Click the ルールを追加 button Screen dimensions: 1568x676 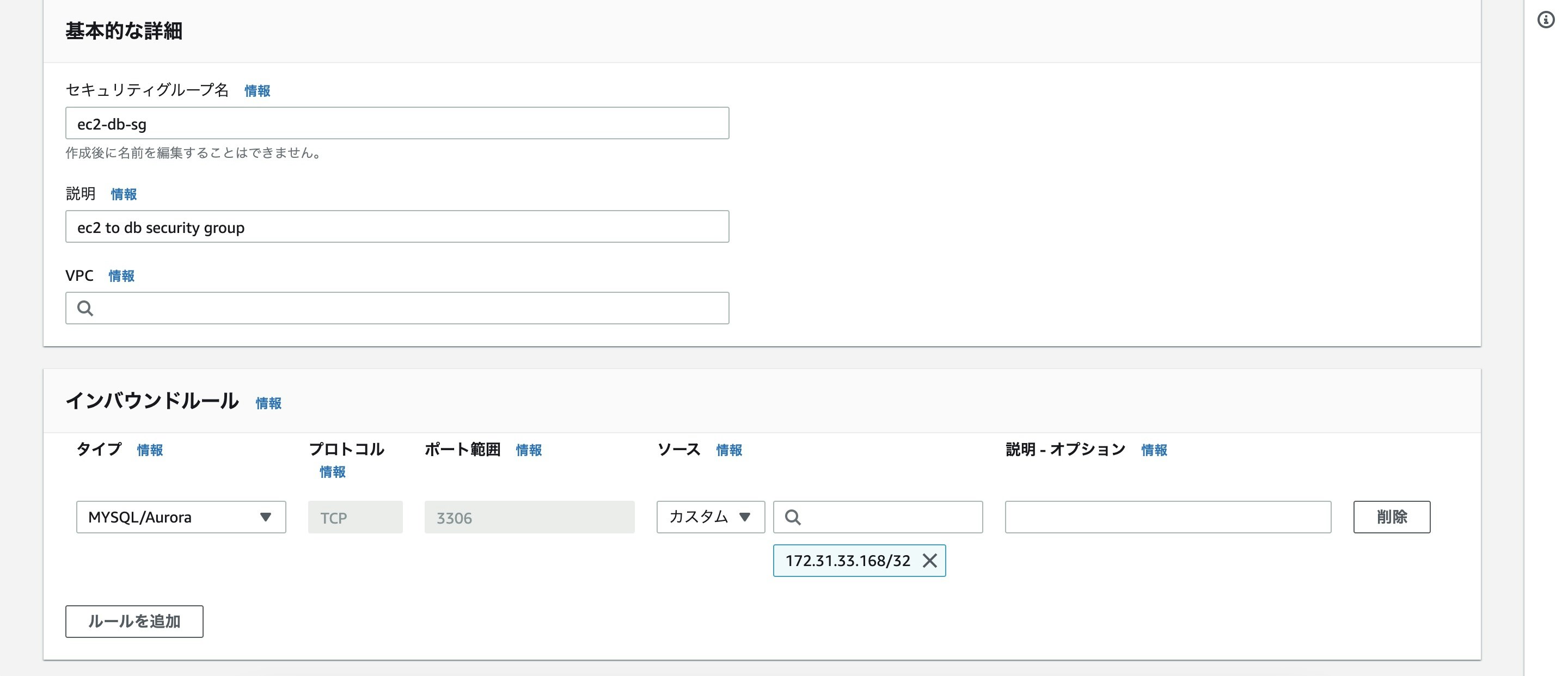coord(134,621)
